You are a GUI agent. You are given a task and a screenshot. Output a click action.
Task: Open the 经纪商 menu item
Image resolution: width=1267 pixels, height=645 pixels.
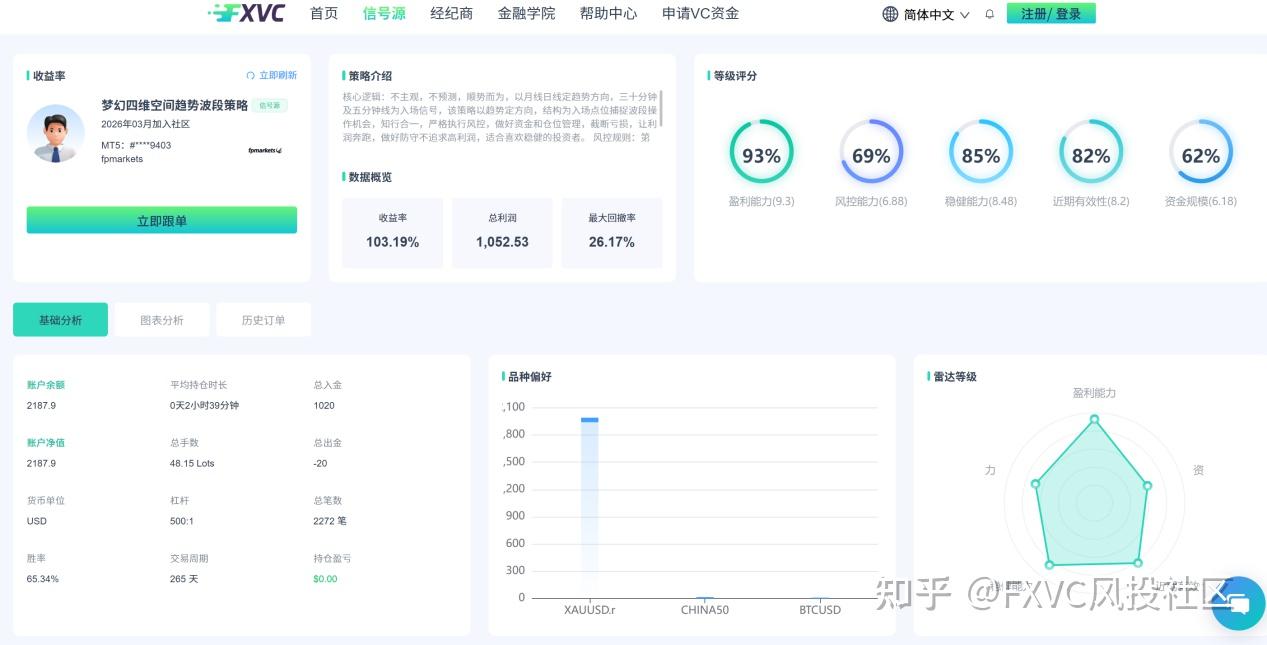coord(450,14)
